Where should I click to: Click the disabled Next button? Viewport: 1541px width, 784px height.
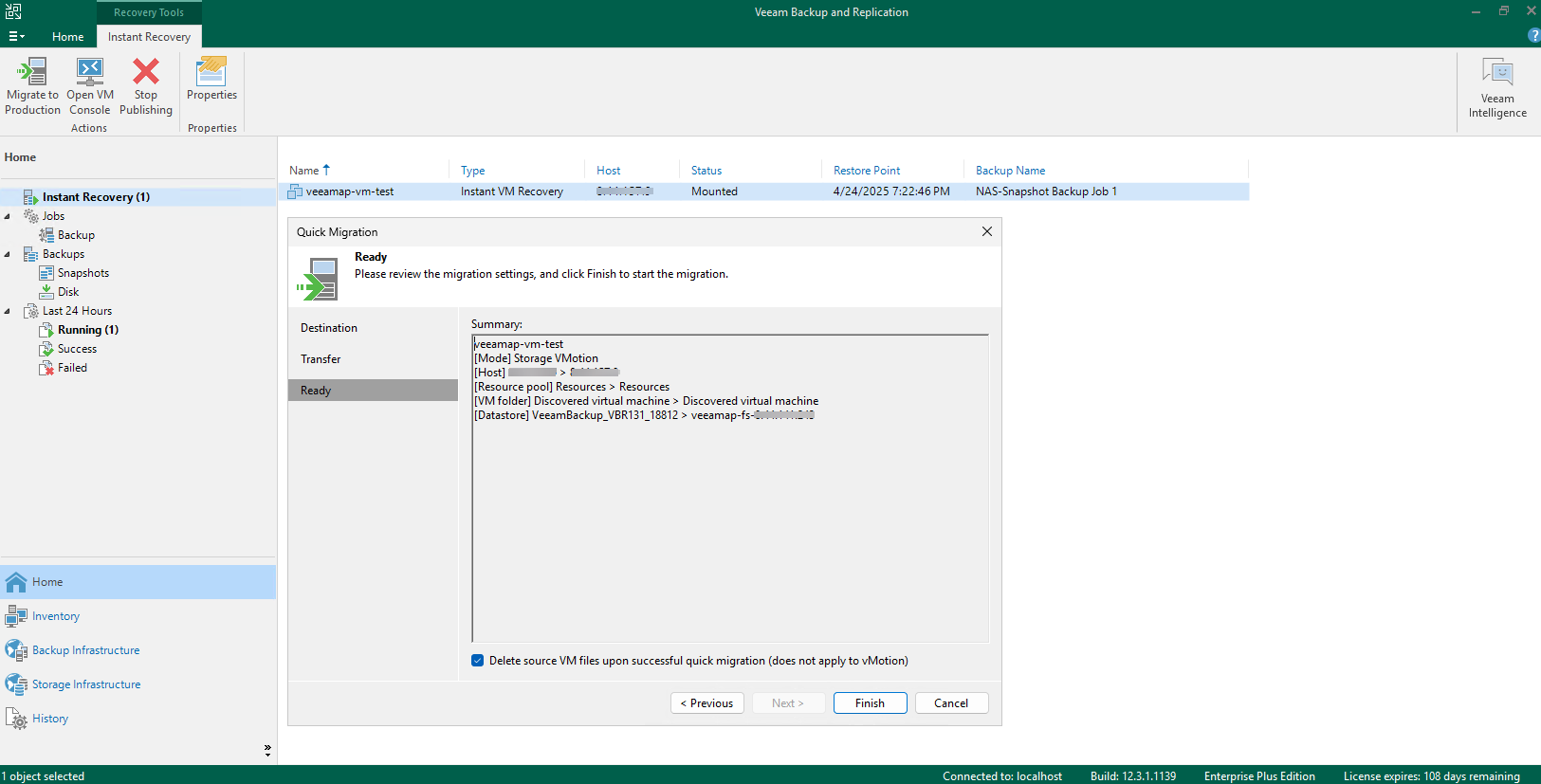point(788,703)
